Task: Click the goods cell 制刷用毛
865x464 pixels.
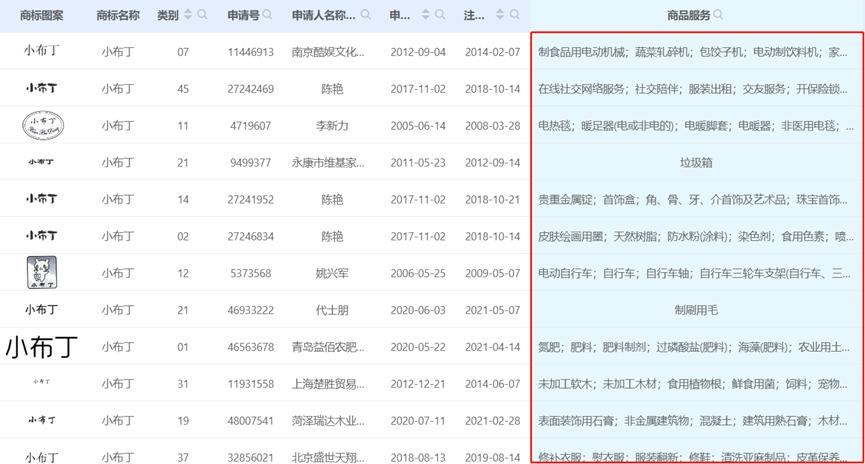Action: click(696, 310)
